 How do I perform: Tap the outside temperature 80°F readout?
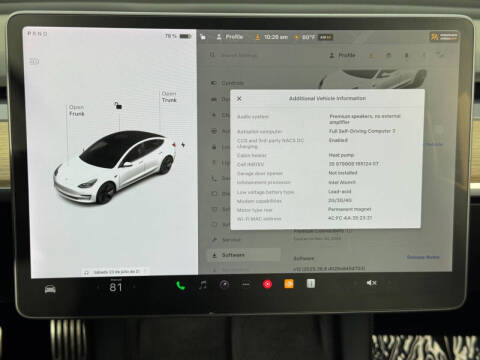(308, 37)
